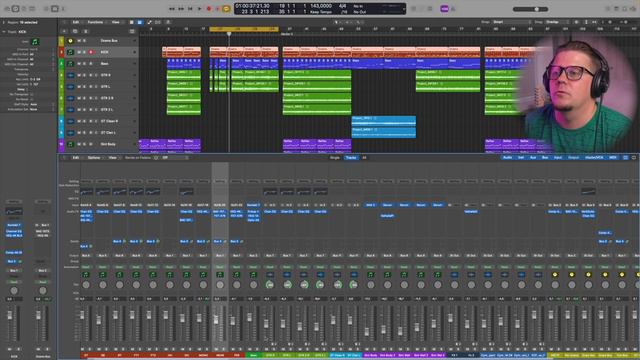Open the Library panel icon
Viewport: 640px width, 360px height.
click(x=7, y=9)
